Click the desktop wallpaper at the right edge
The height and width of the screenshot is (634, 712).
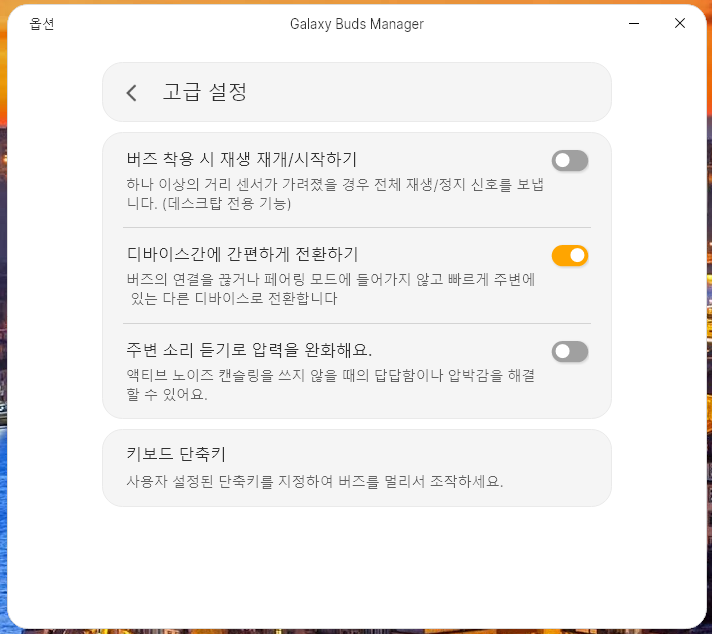[709, 318]
